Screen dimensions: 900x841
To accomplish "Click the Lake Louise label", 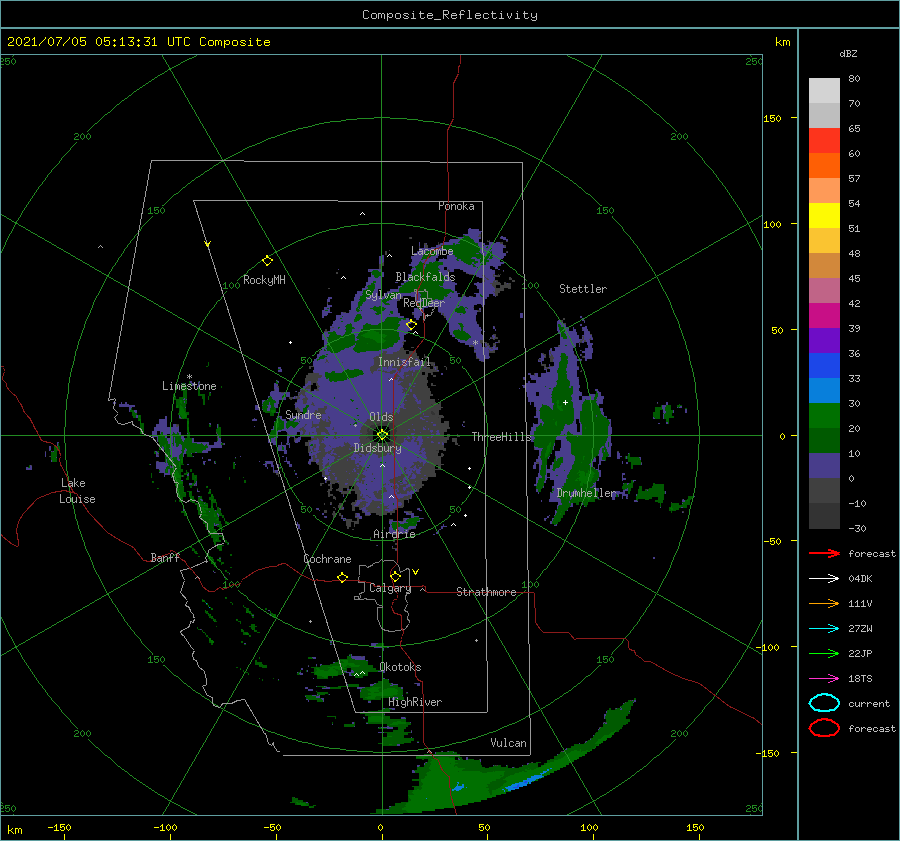I will pos(77,491).
